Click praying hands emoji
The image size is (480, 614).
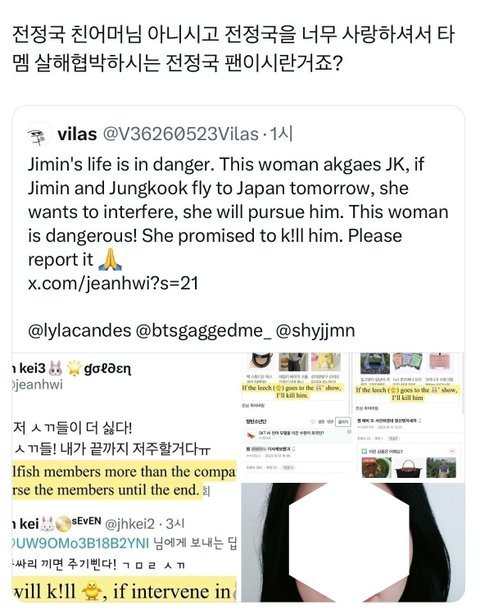(110, 259)
